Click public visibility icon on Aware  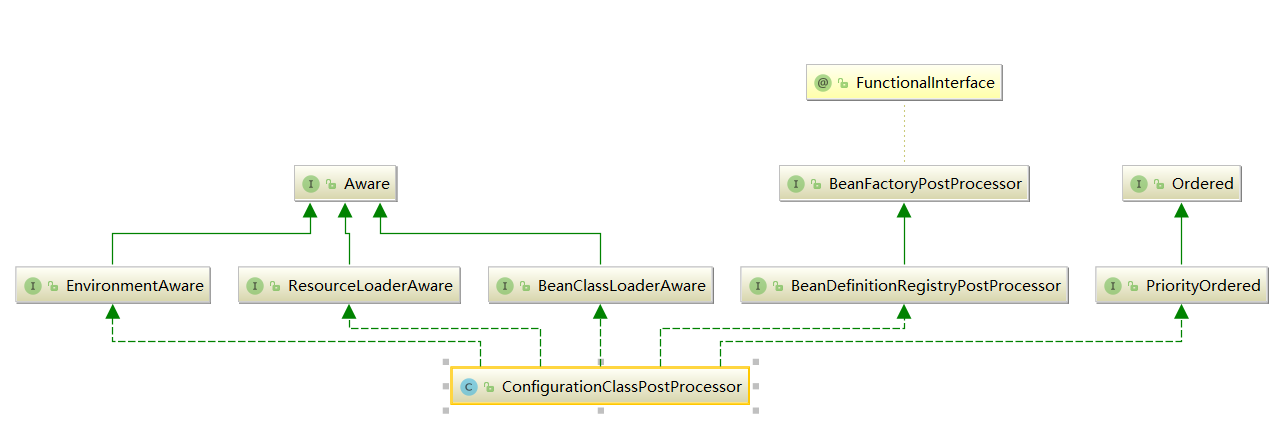(x=331, y=185)
